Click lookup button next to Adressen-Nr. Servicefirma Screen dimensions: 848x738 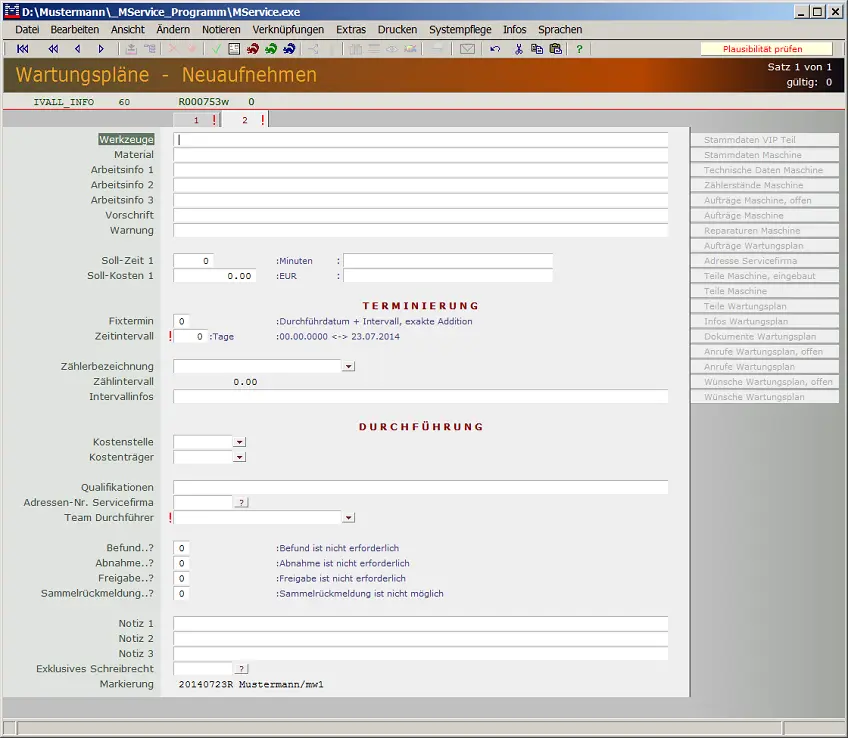[x=241, y=502]
